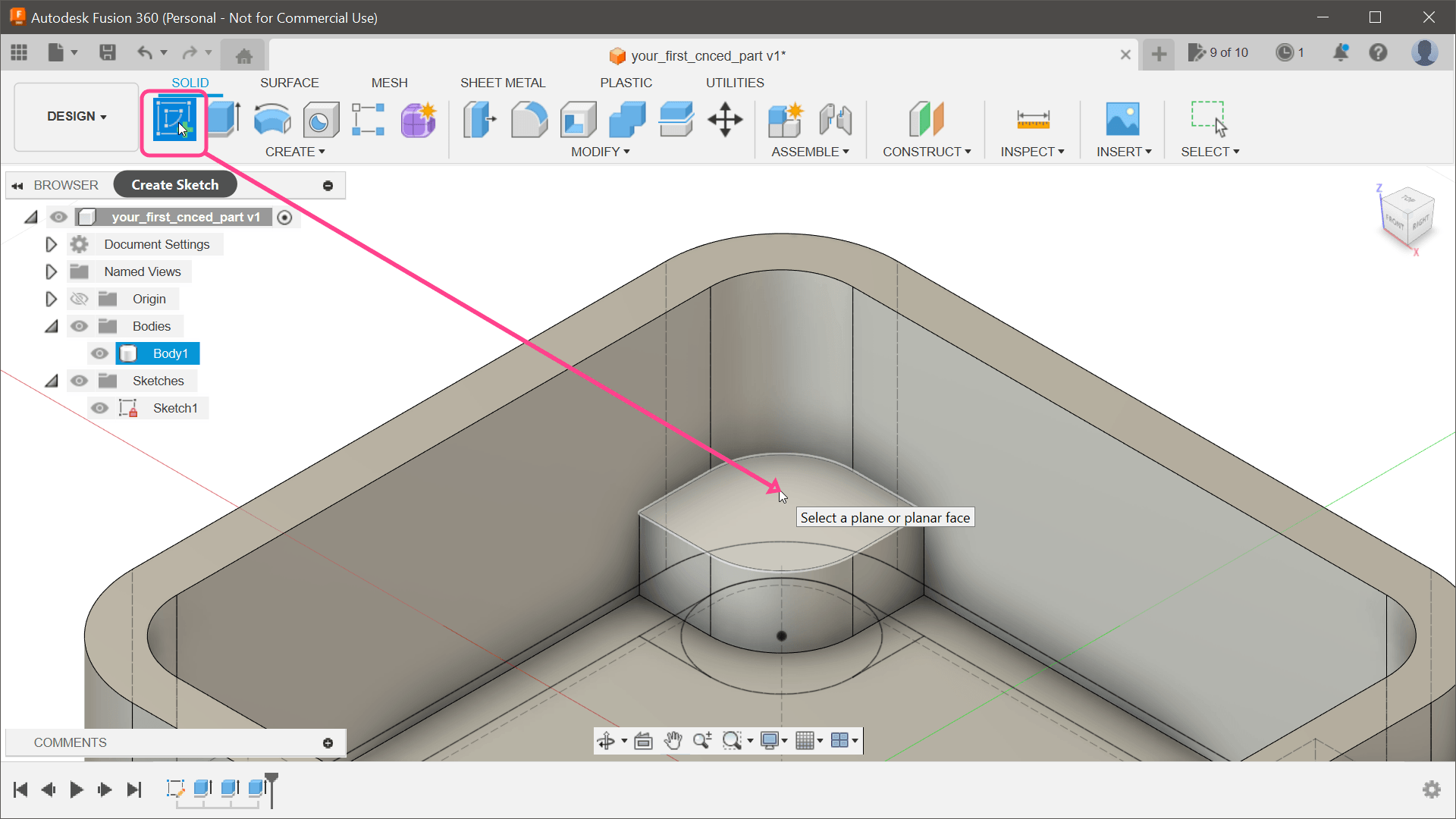
Task: Open the CONSTRUCT dropdown menu
Action: [x=927, y=152]
